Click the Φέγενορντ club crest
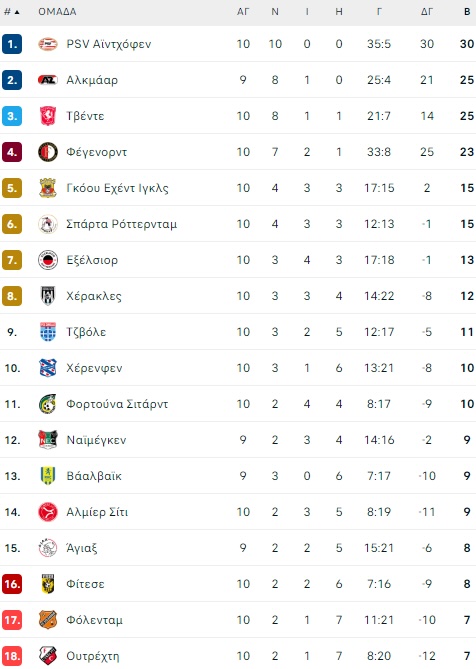 click(x=48, y=152)
